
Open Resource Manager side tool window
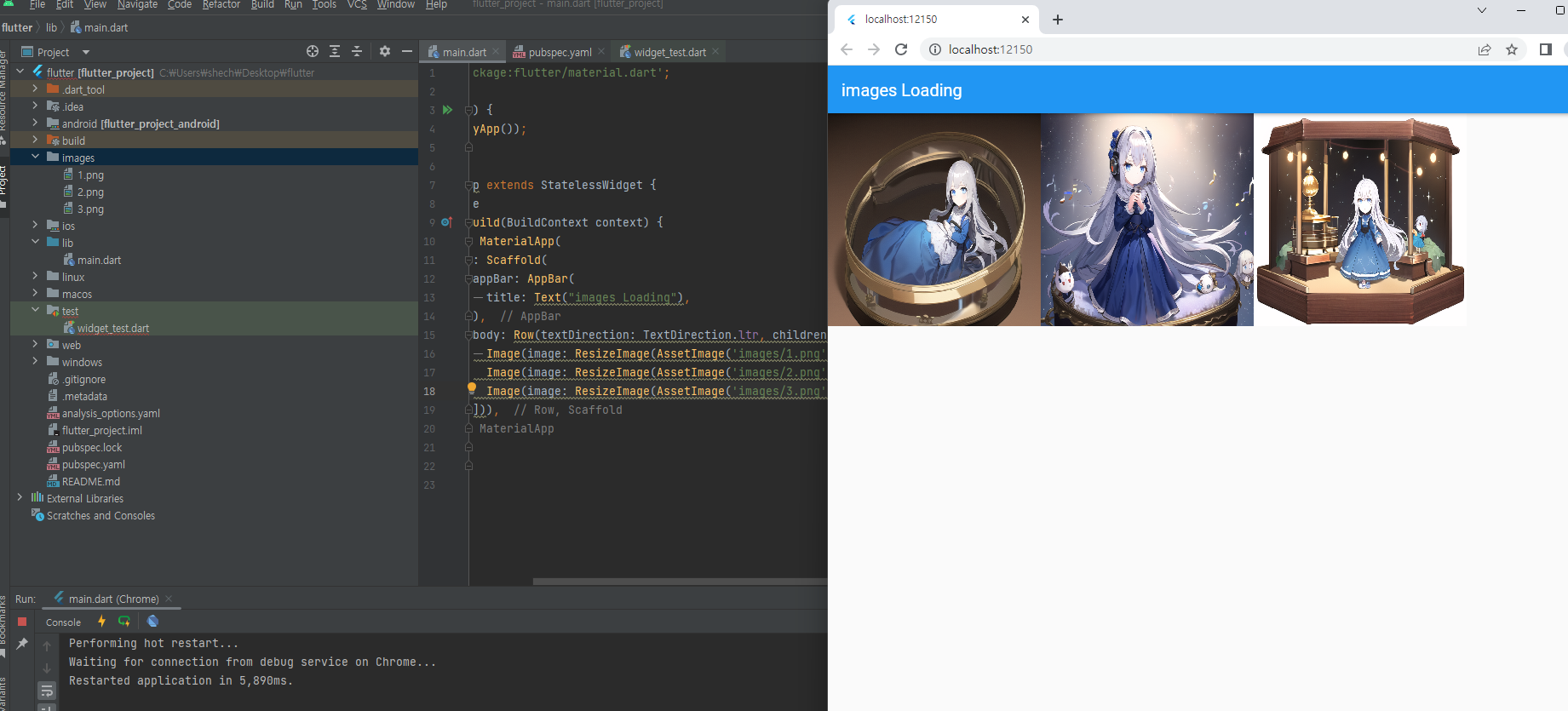3,89
